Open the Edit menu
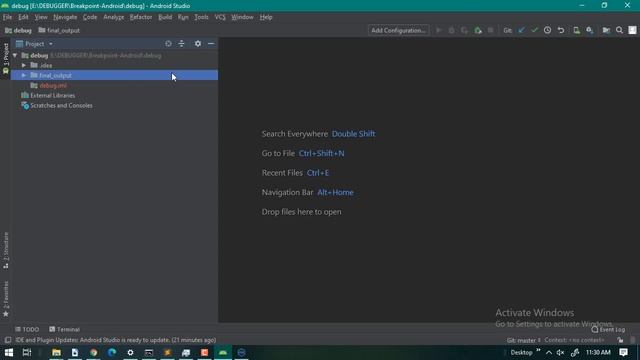This screenshot has height=360, width=640. pyautogui.click(x=23, y=17)
